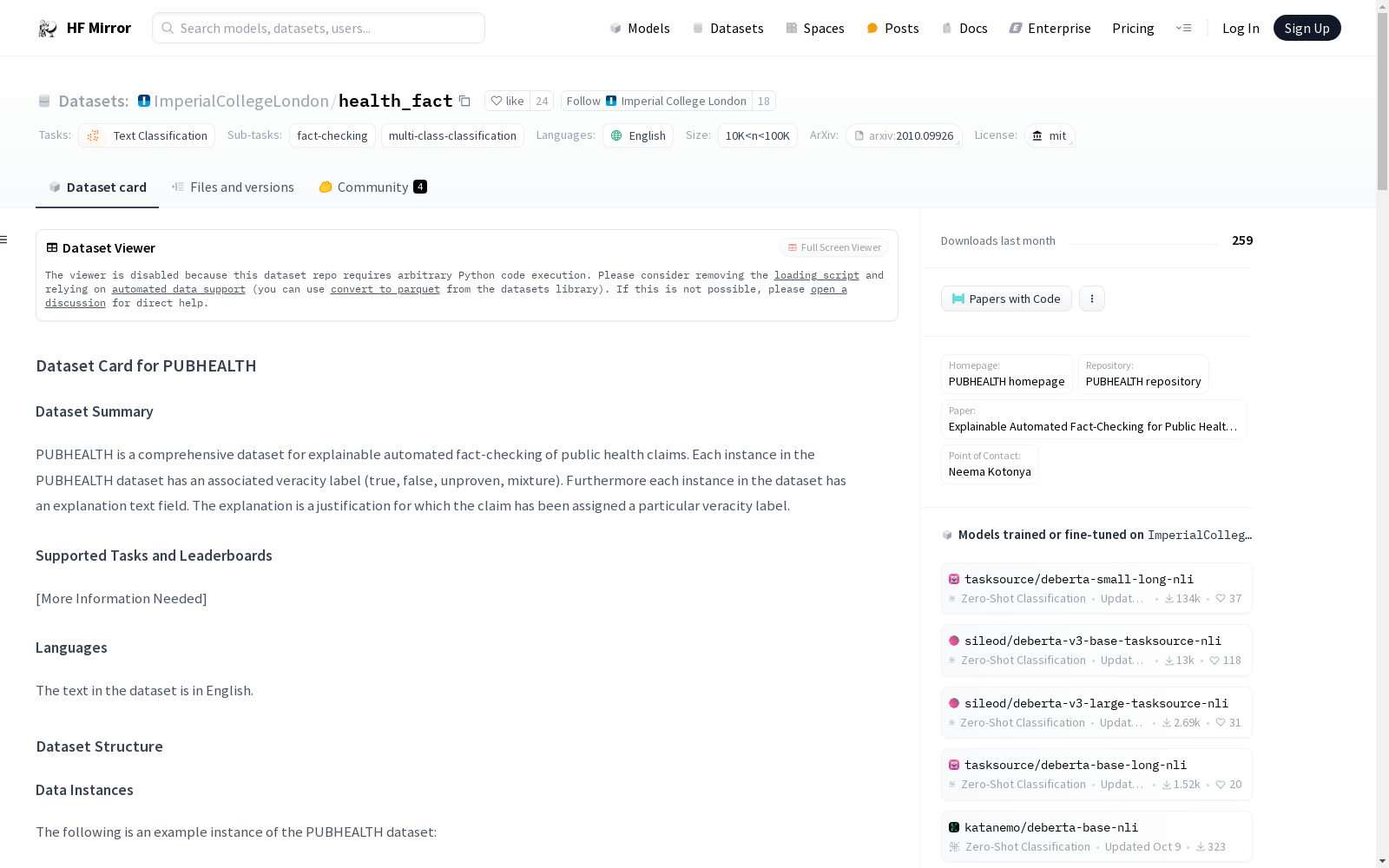1389x868 pixels.
Task: Open the PUBHEALTH repository link
Action: [x=1143, y=374]
